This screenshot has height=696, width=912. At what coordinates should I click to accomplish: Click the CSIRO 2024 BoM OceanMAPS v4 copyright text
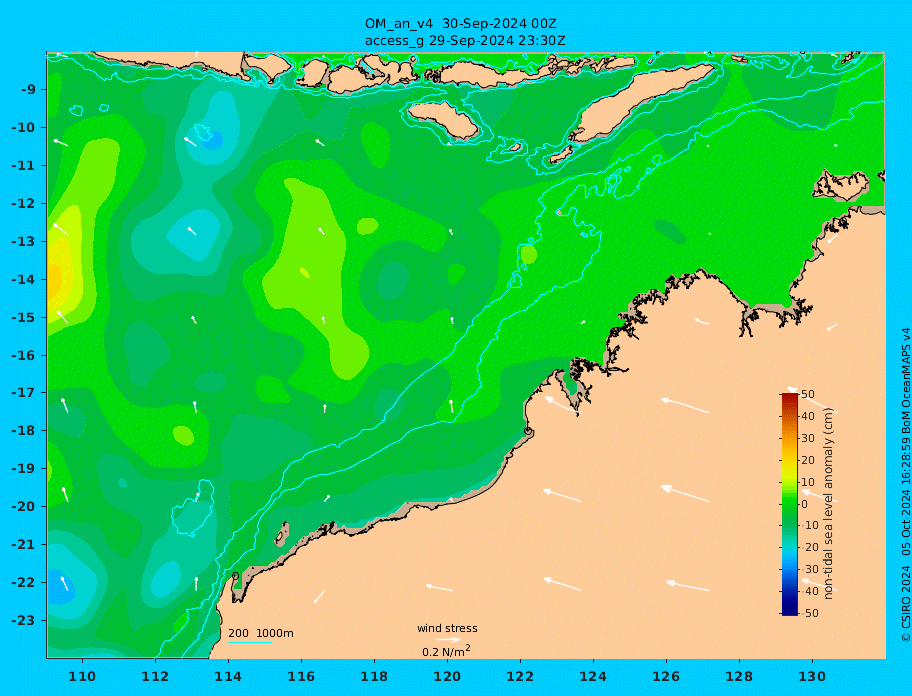click(x=905, y=485)
